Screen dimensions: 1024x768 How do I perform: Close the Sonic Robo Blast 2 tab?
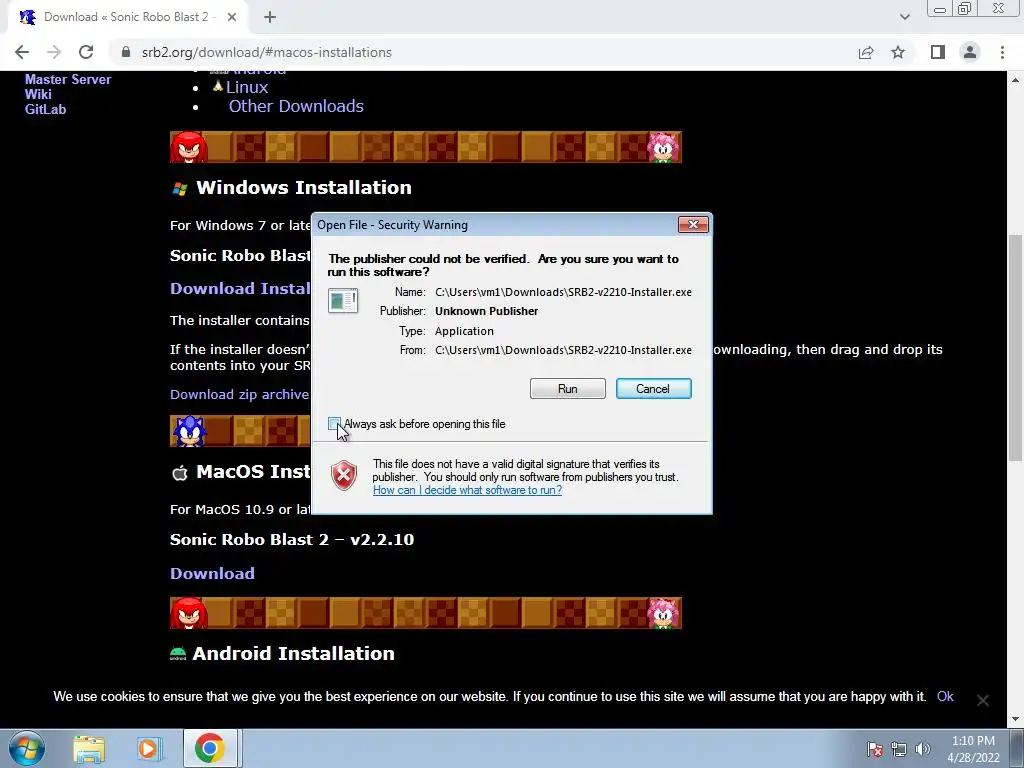[x=232, y=18]
